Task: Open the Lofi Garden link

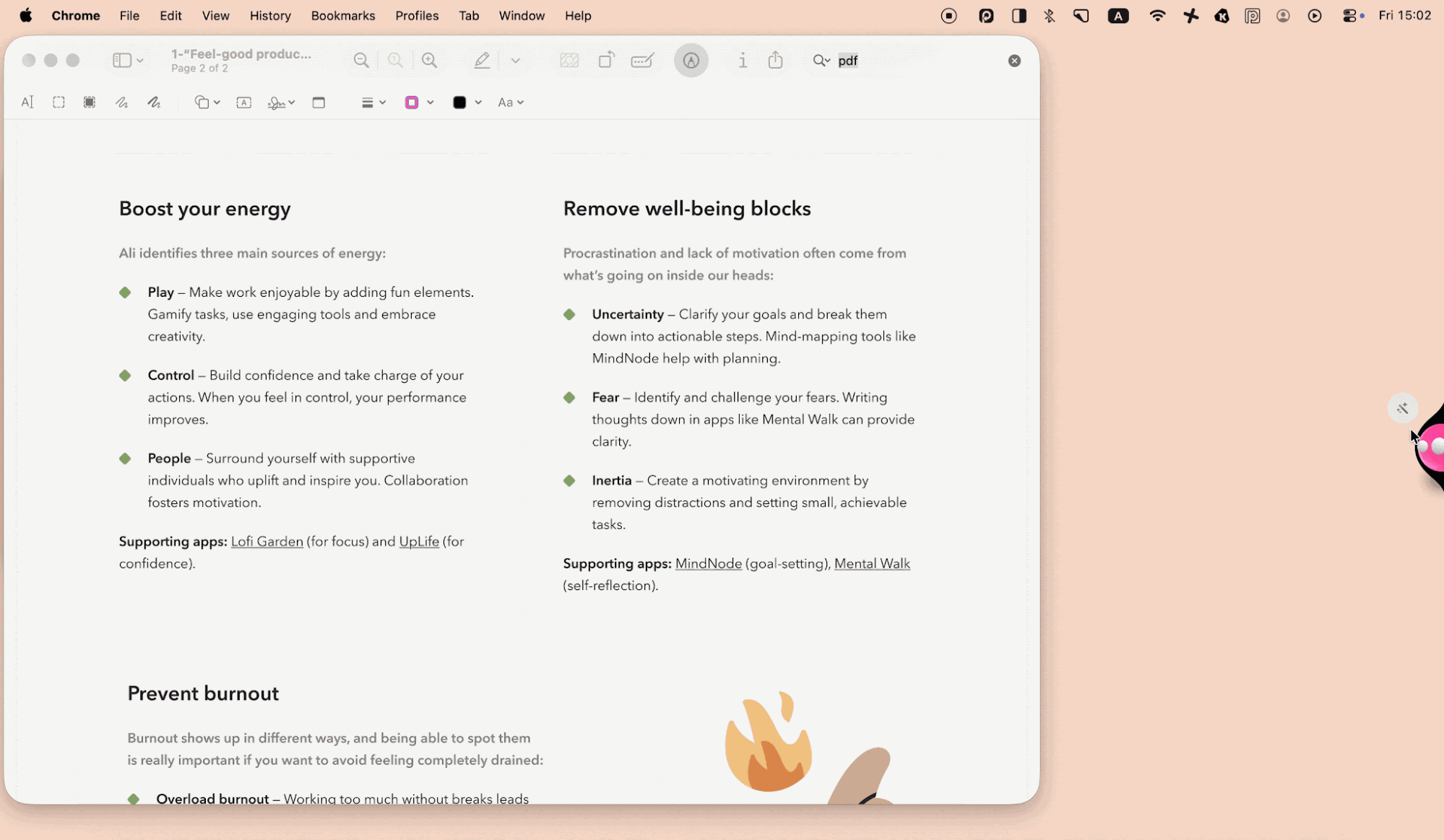Action: pos(267,542)
